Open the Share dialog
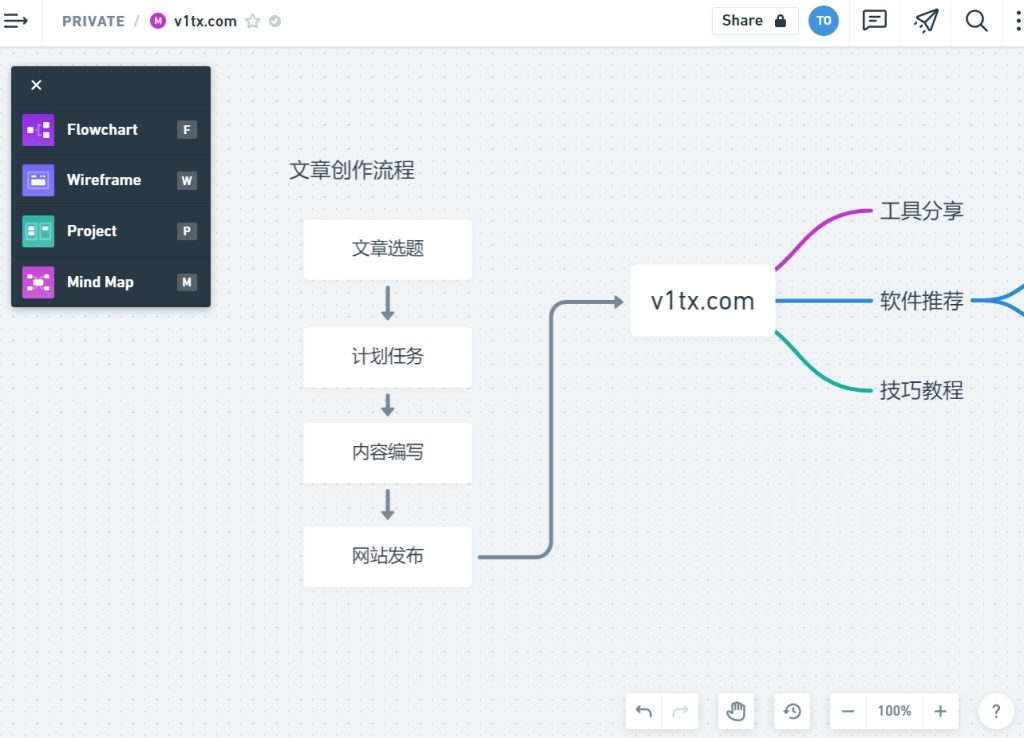Image resolution: width=1024 pixels, height=738 pixels. pyautogui.click(x=754, y=21)
